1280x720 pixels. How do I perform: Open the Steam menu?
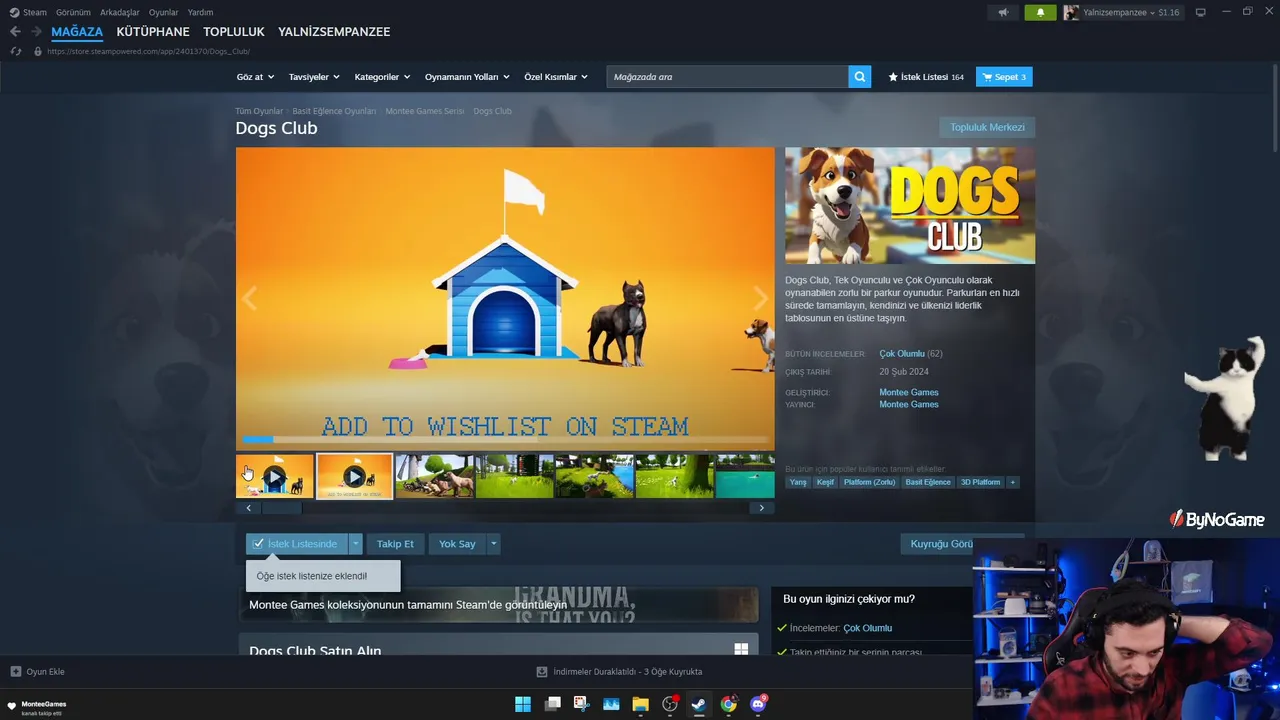tap(35, 12)
